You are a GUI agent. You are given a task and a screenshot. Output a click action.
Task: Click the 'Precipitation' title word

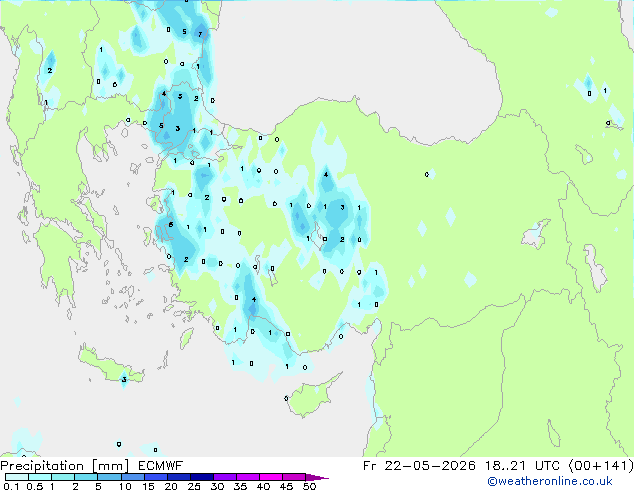tap(42, 466)
